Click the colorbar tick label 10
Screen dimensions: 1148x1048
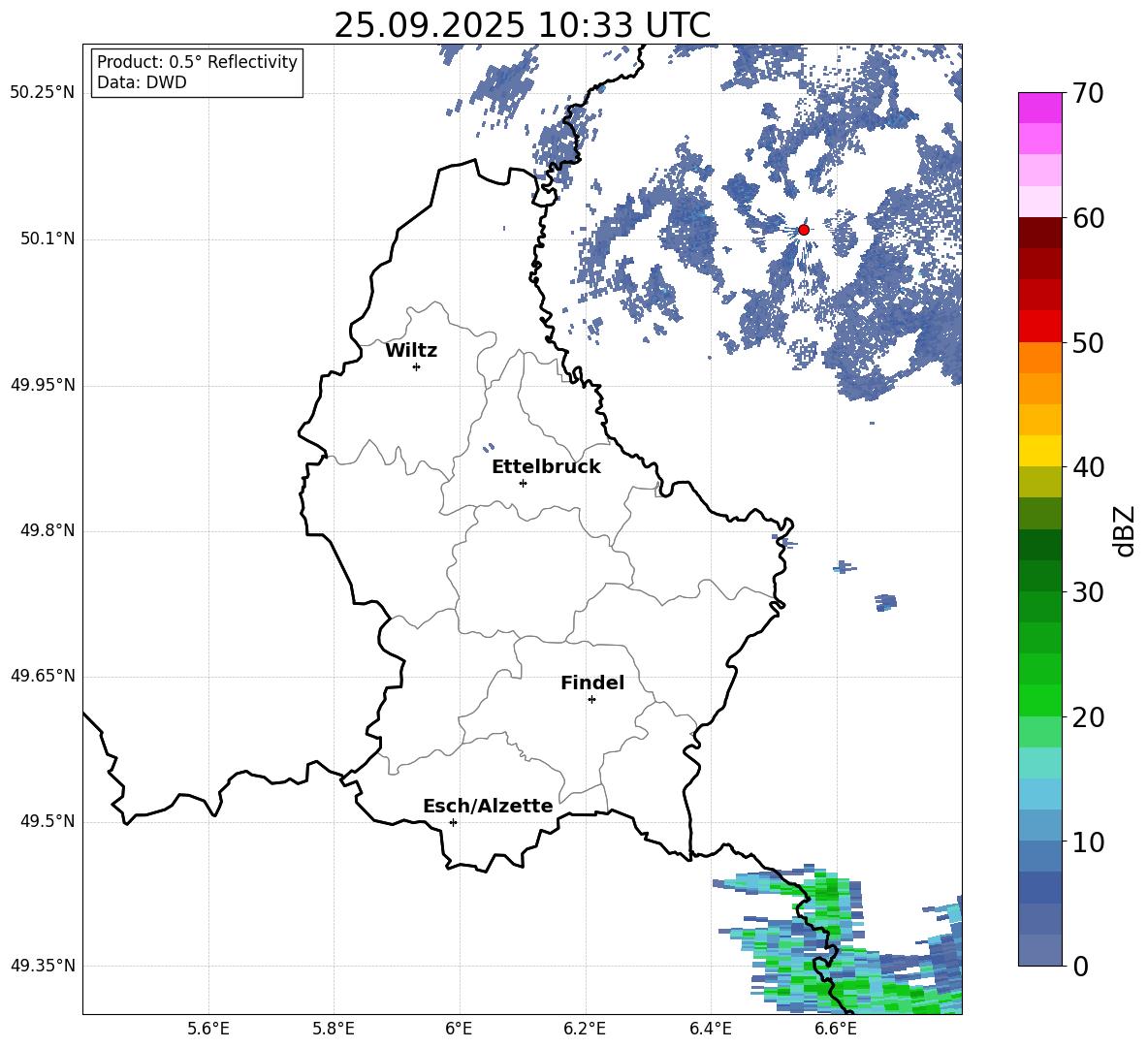(x=1088, y=842)
